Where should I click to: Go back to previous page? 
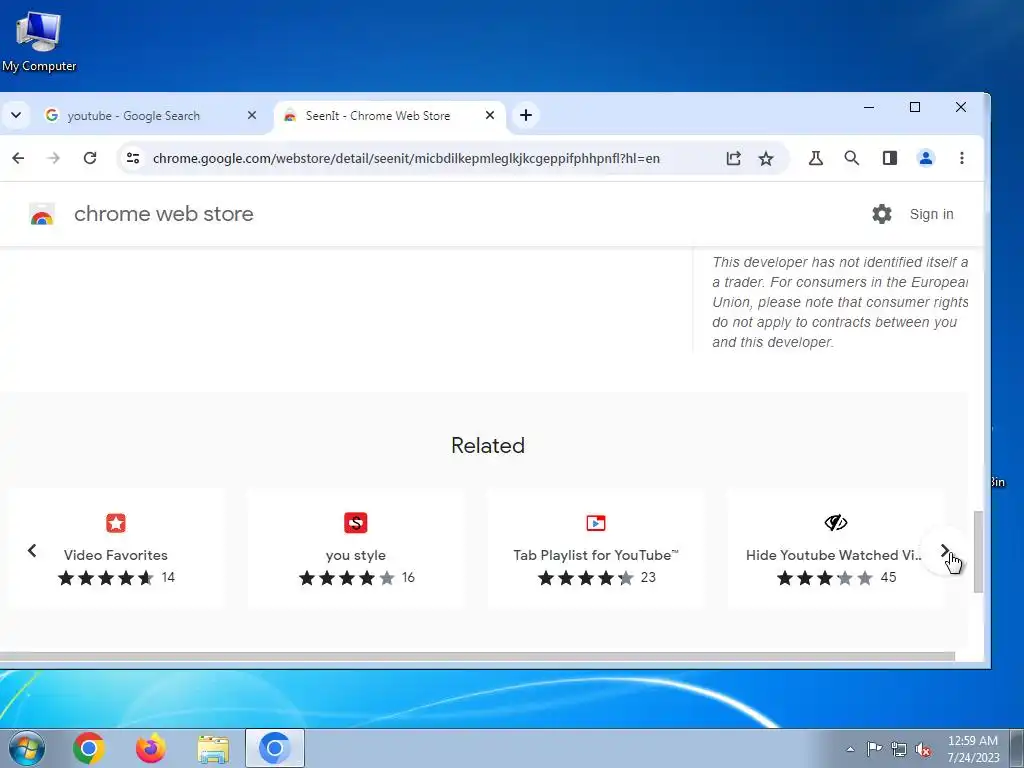(18, 158)
